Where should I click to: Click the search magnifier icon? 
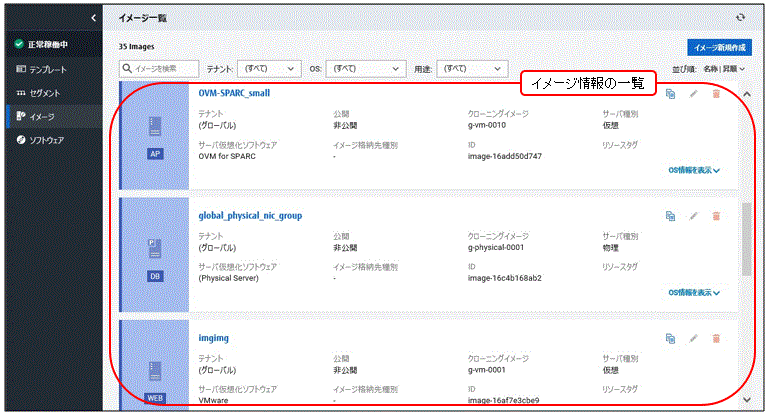[x=127, y=68]
